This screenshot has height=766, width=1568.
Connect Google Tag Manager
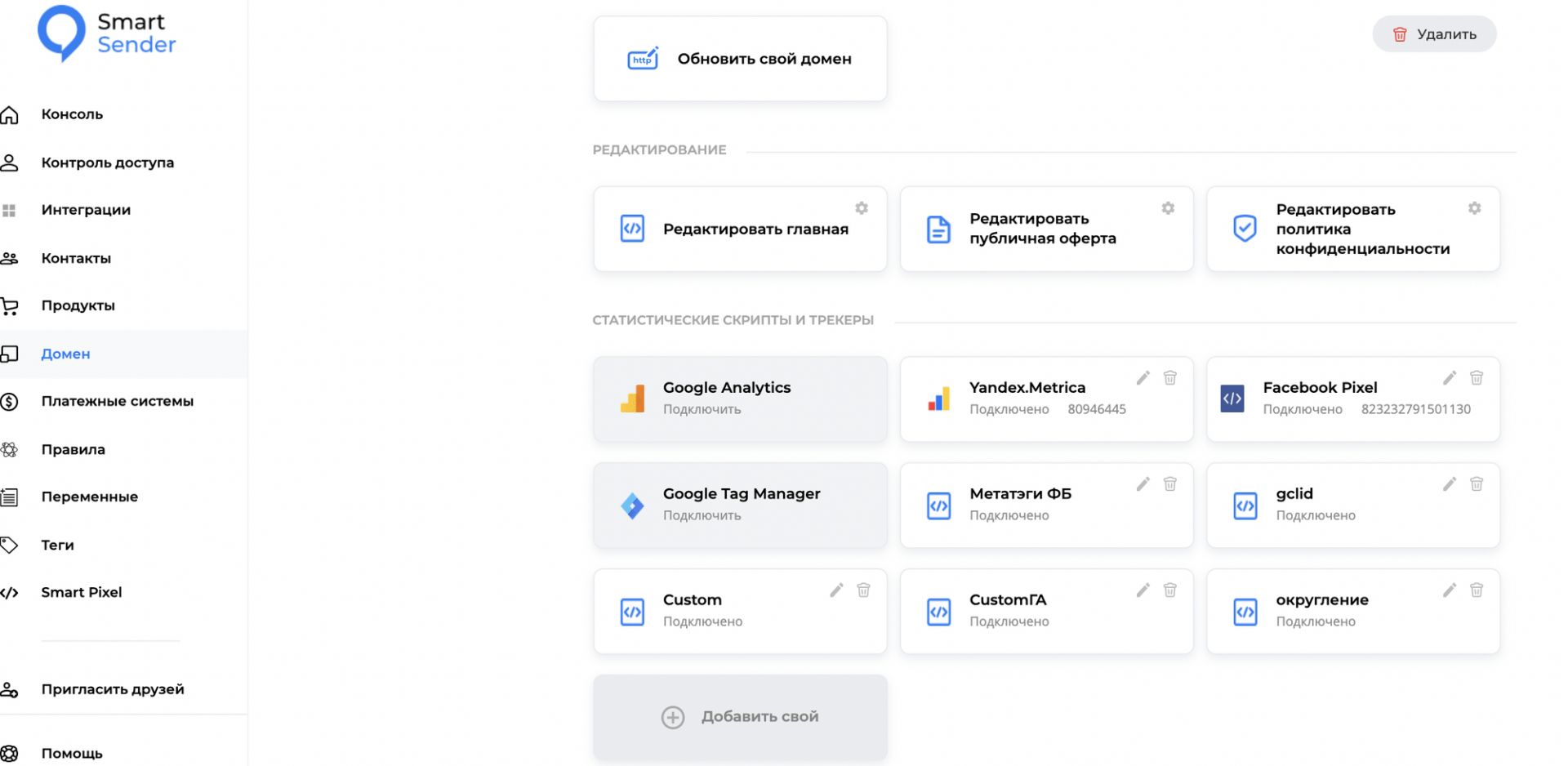[740, 505]
